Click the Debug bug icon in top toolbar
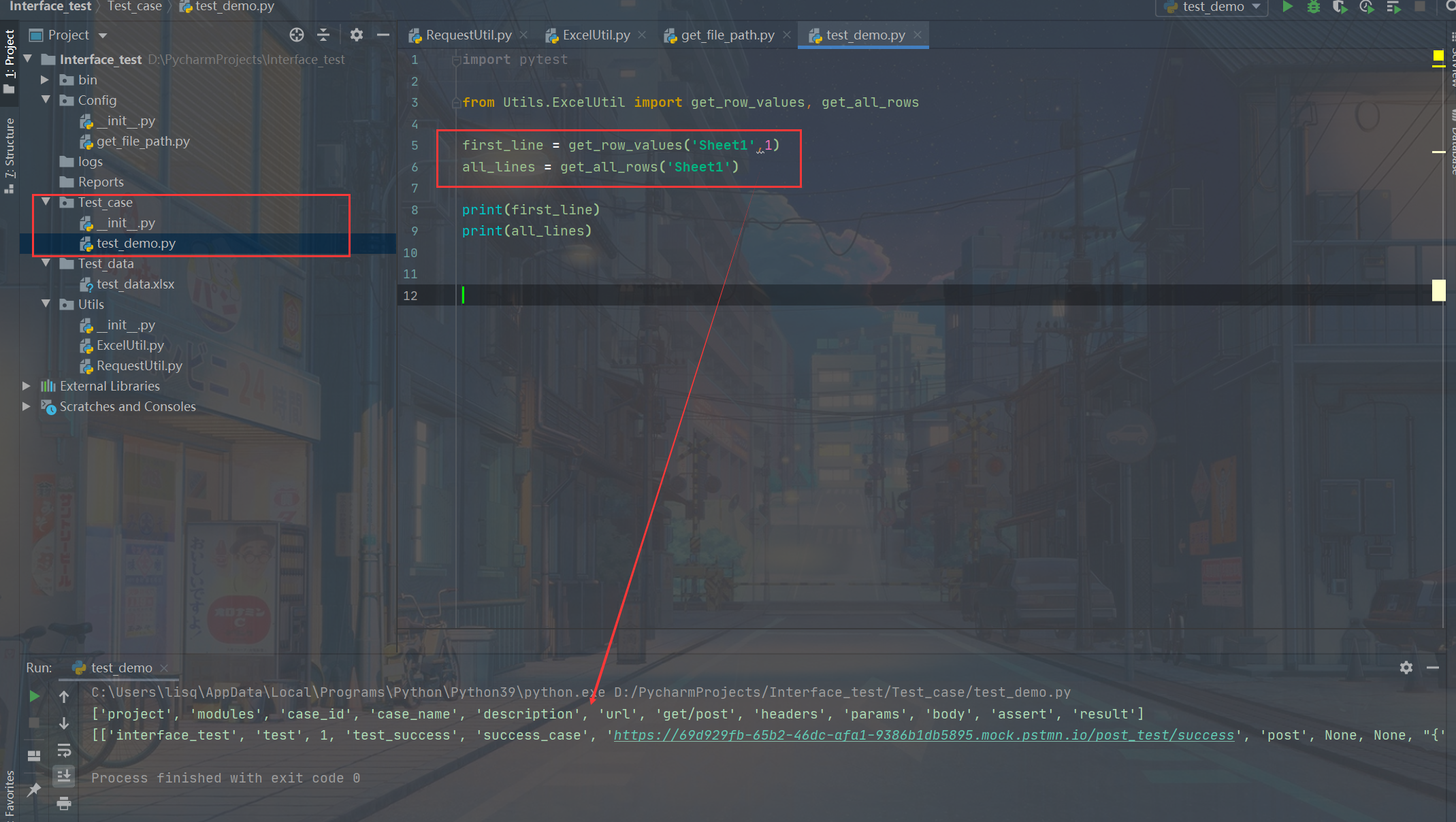This screenshot has width=1456, height=822. [1314, 7]
